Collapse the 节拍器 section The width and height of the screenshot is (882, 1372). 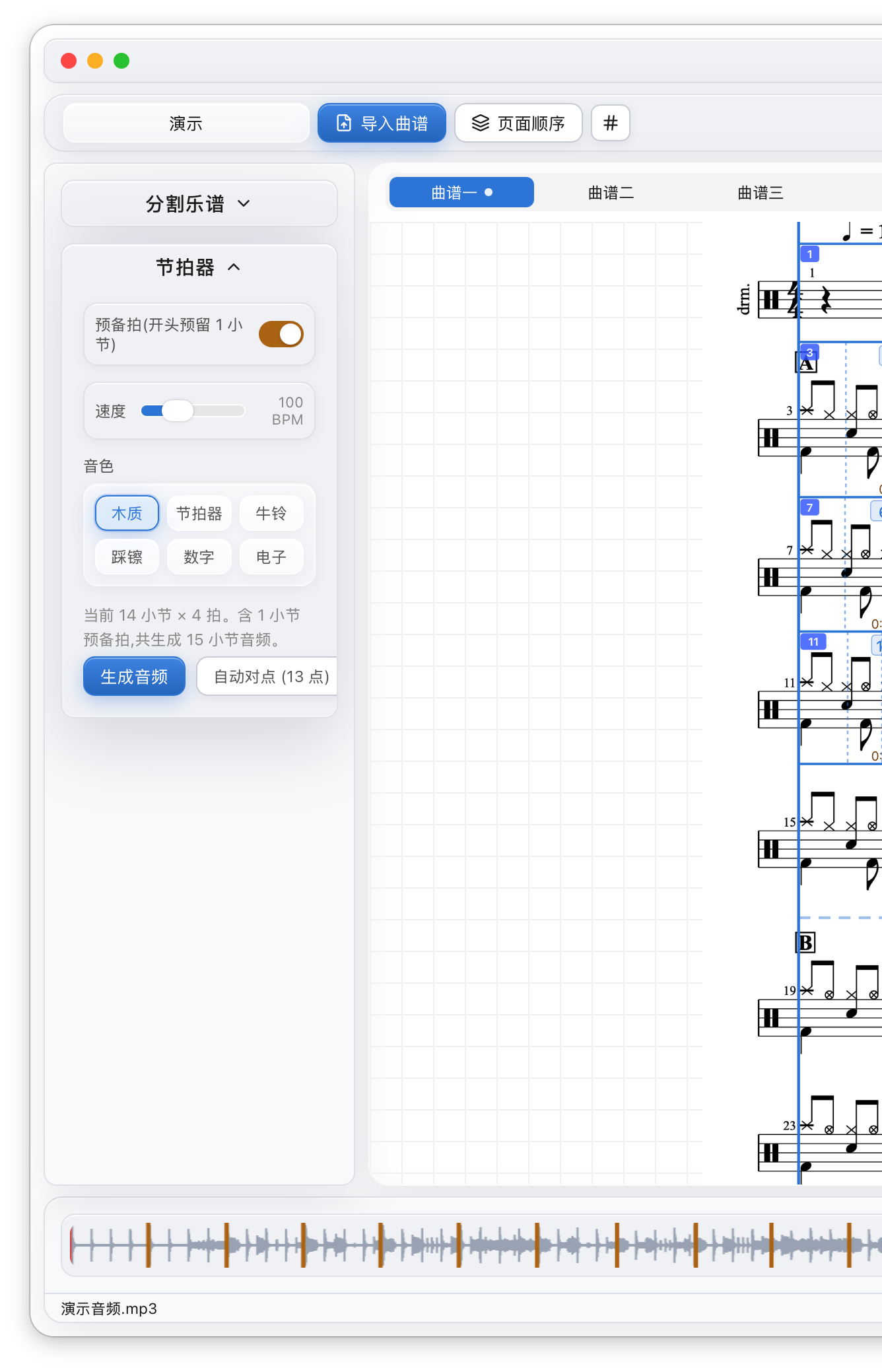tap(199, 267)
